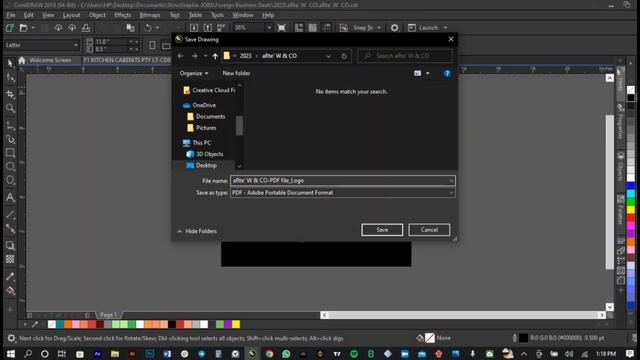
Task: Pick the purple swatch in document palette
Action: tap(228, 324)
